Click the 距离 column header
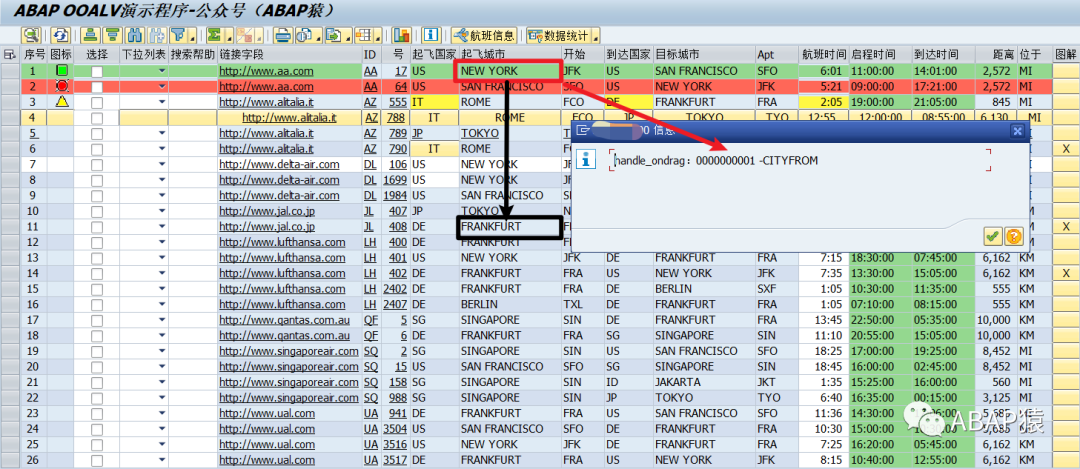The width and height of the screenshot is (1080, 469). tap(996, 54)
